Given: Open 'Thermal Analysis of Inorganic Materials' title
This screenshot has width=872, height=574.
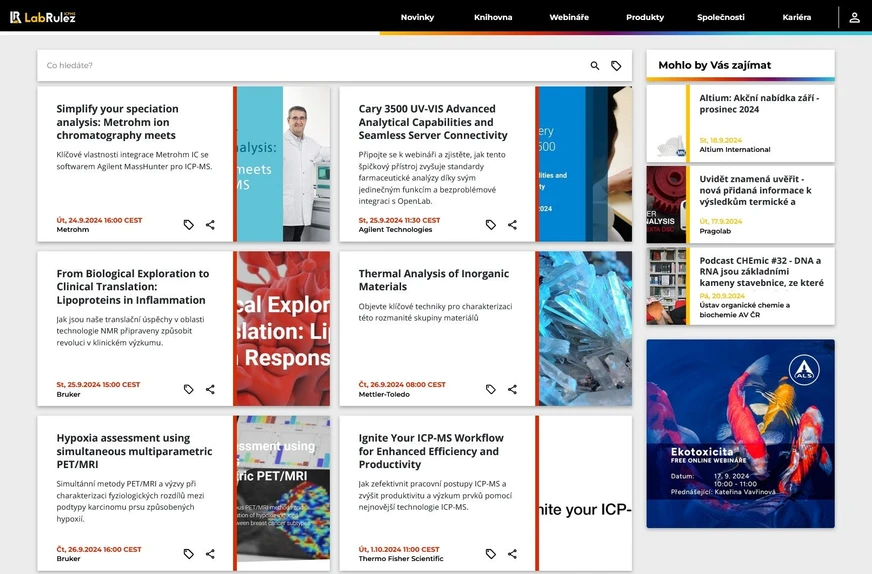Looking at the screenshot, I should tap(434, 280).
